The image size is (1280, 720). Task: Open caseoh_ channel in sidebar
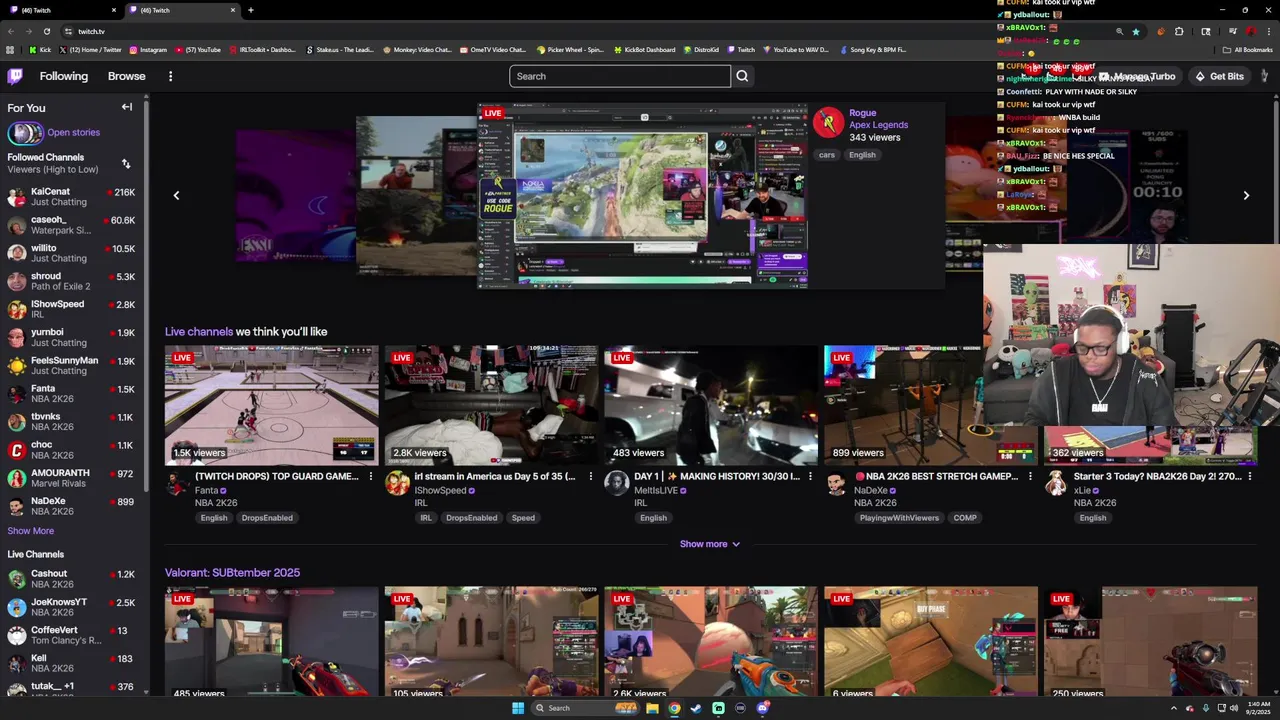point(72,225)
